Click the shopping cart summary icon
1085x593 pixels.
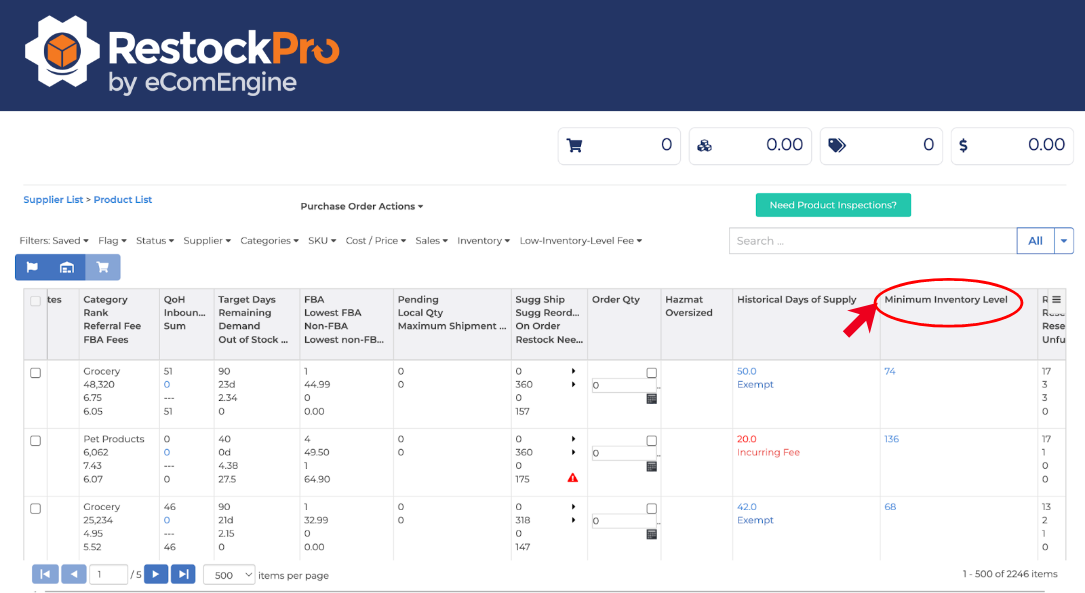pos(575,145)
